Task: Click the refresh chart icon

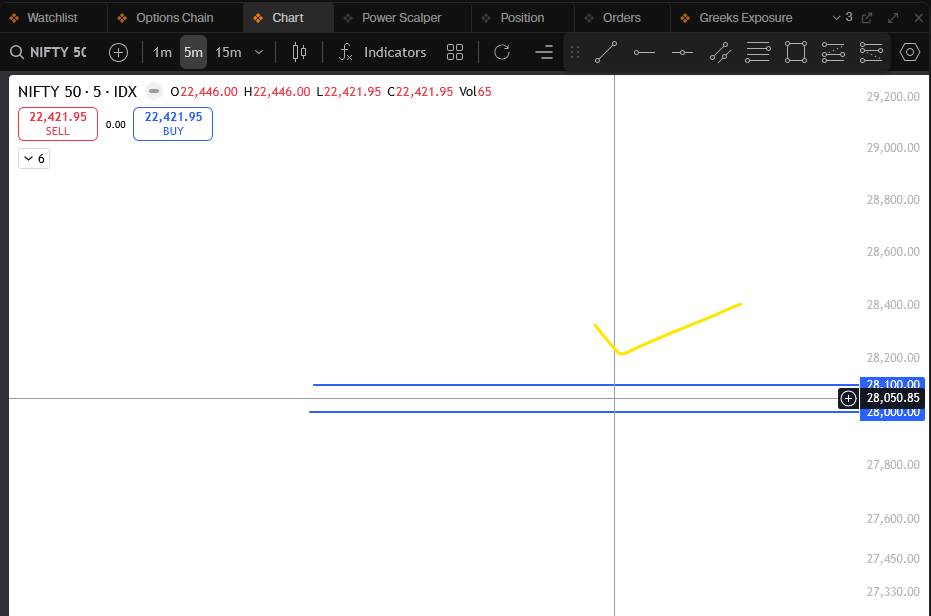Action: click(x=502, y=52)
